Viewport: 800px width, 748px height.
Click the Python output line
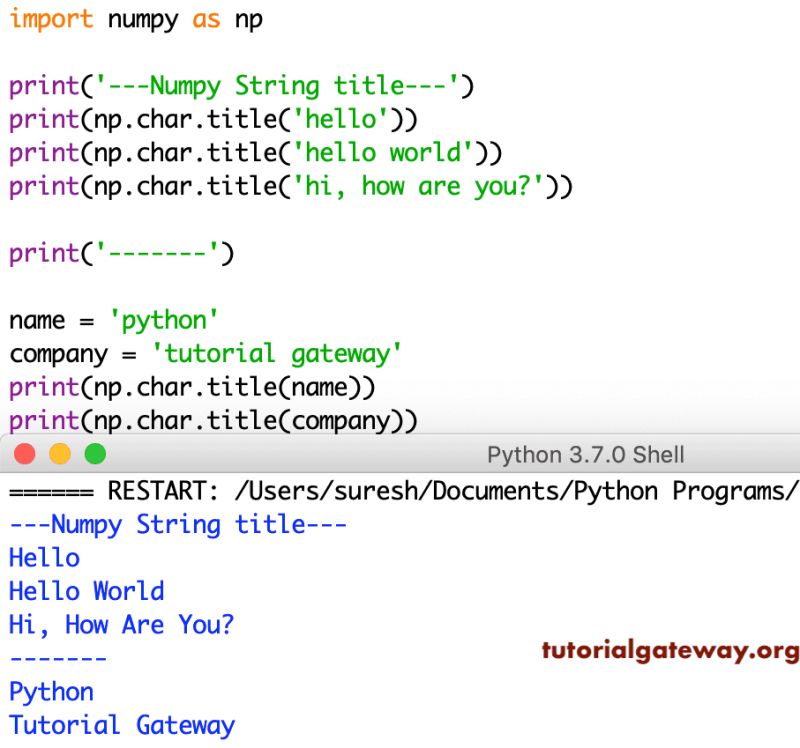50,691
